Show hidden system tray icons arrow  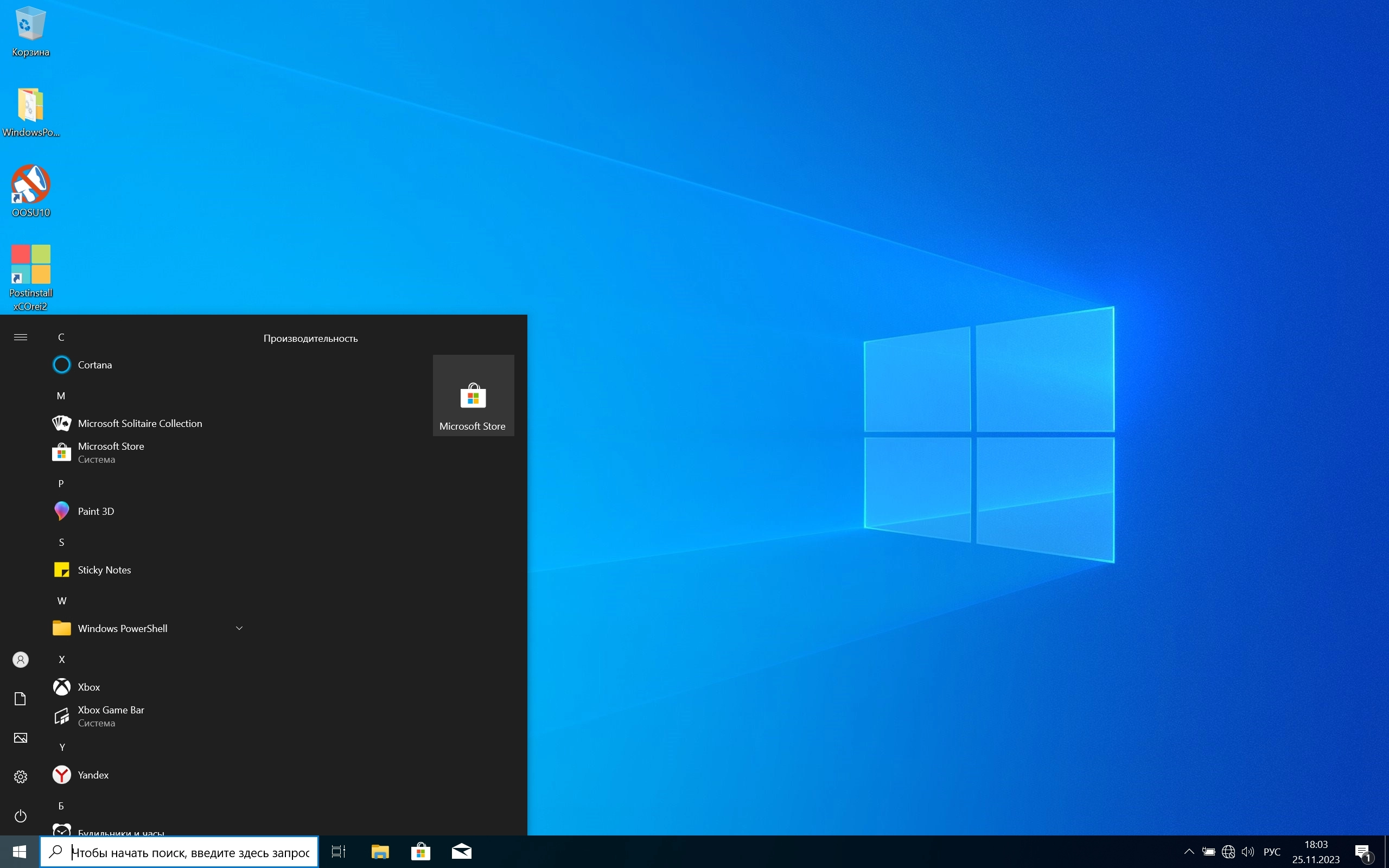tap(1189, 852)
